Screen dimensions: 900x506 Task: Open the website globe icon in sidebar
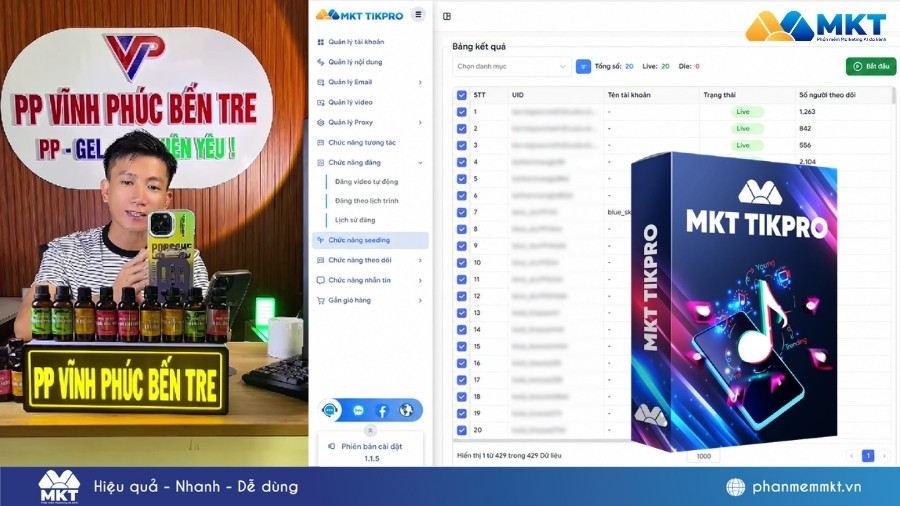click(x=406, y=410)
